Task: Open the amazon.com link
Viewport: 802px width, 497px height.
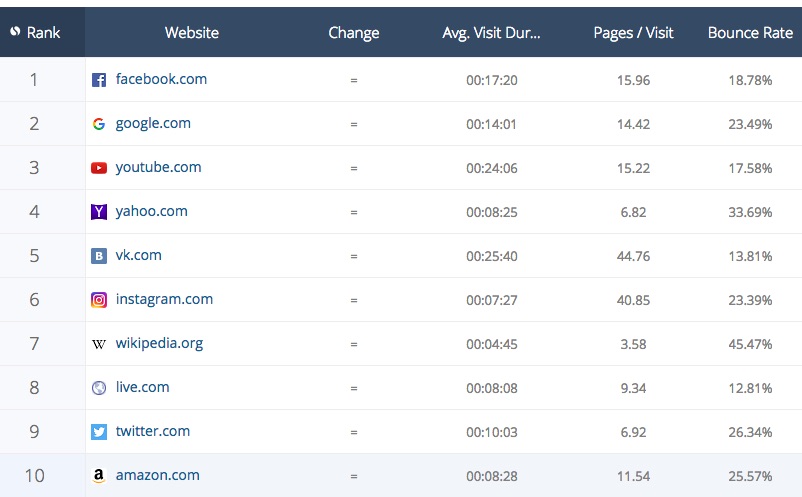Action: tap(158, 475)
